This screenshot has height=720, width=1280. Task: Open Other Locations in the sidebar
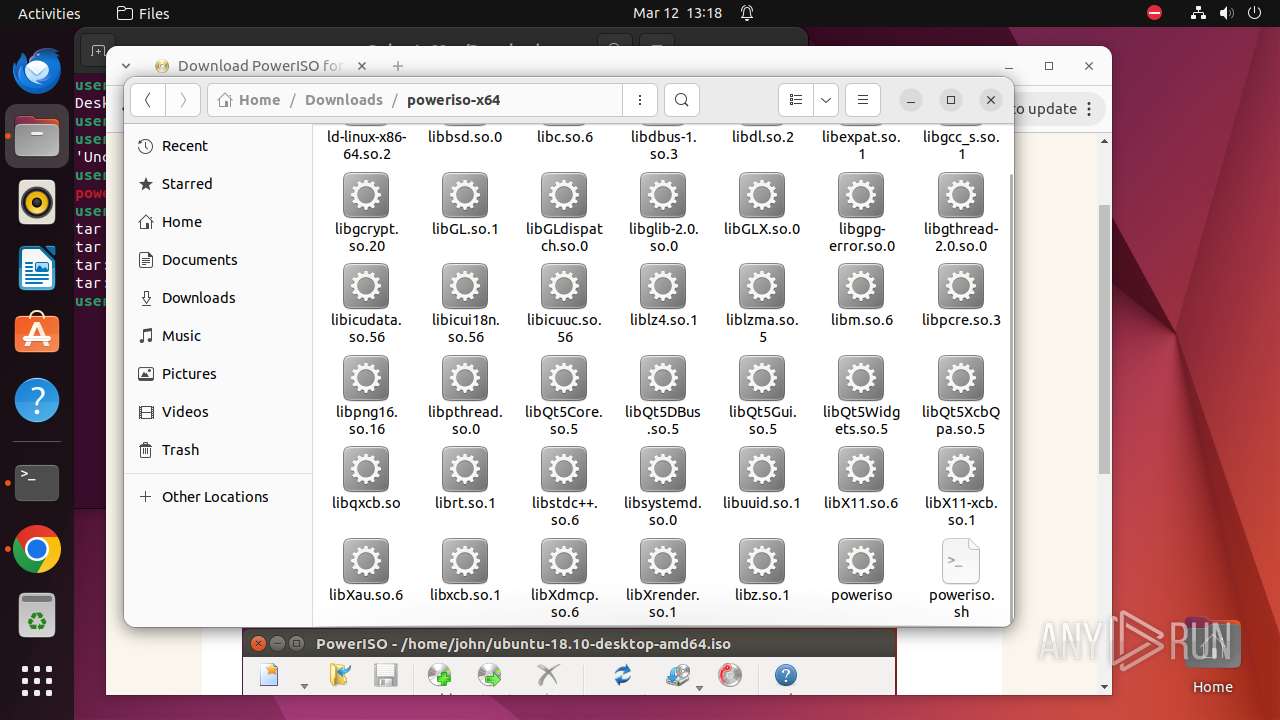click(x=218, y=497)
